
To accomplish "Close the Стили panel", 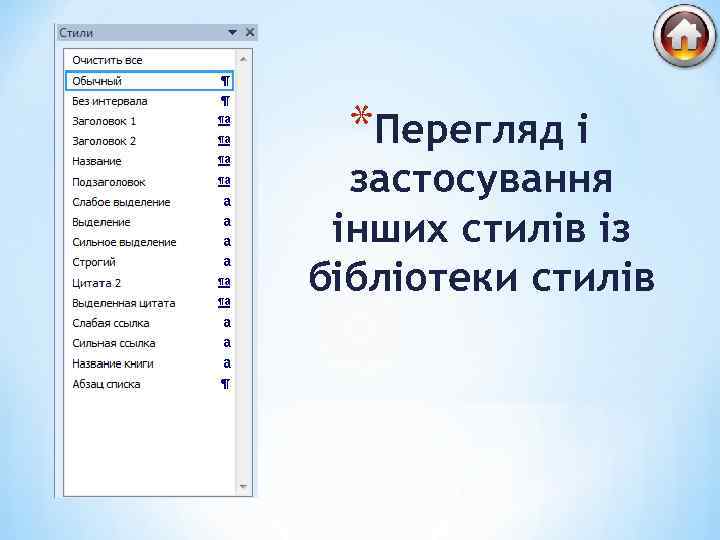I will [250, 32].
